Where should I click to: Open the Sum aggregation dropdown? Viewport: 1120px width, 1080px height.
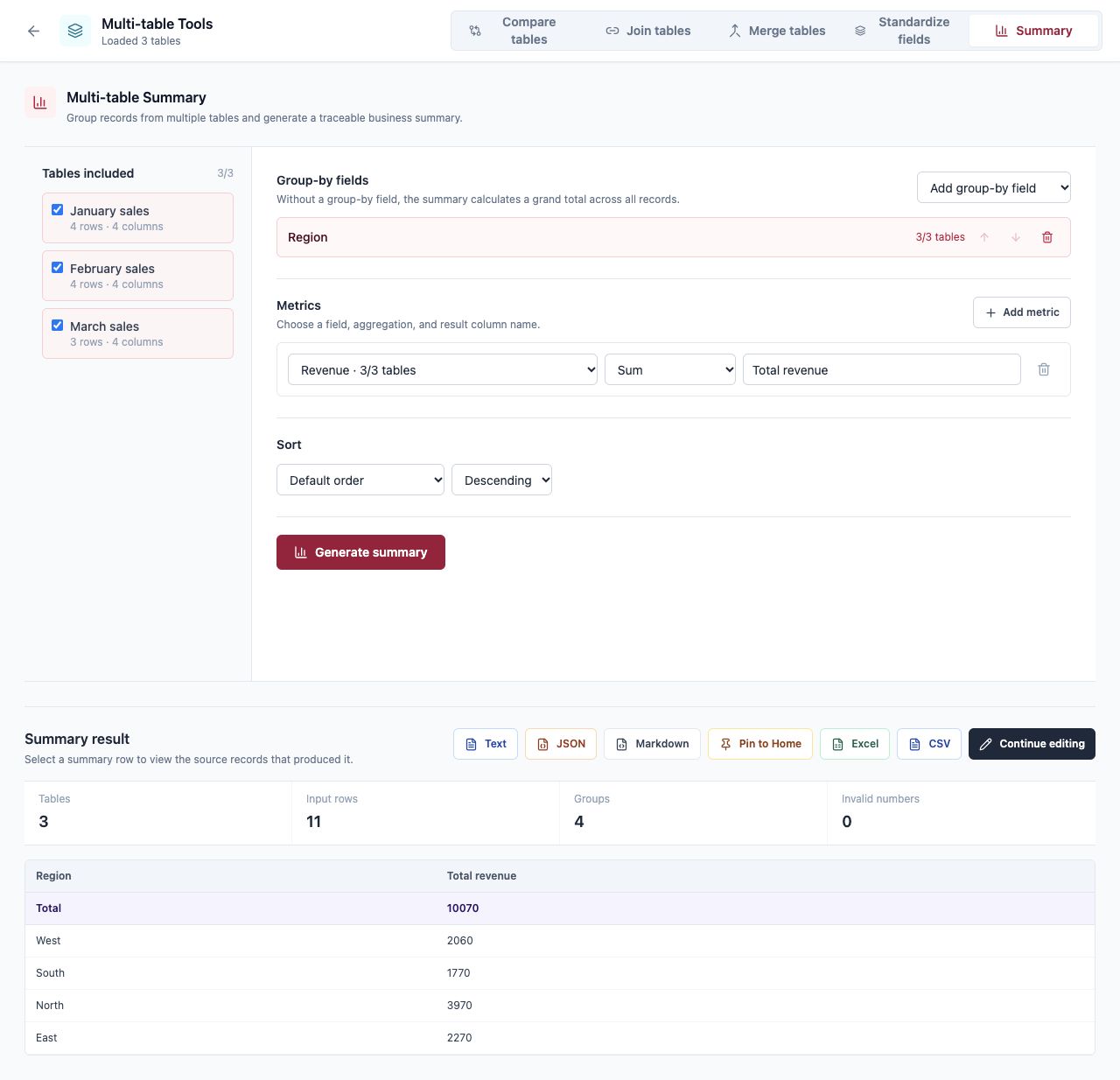pyautogui.click(x=670, y=369)
